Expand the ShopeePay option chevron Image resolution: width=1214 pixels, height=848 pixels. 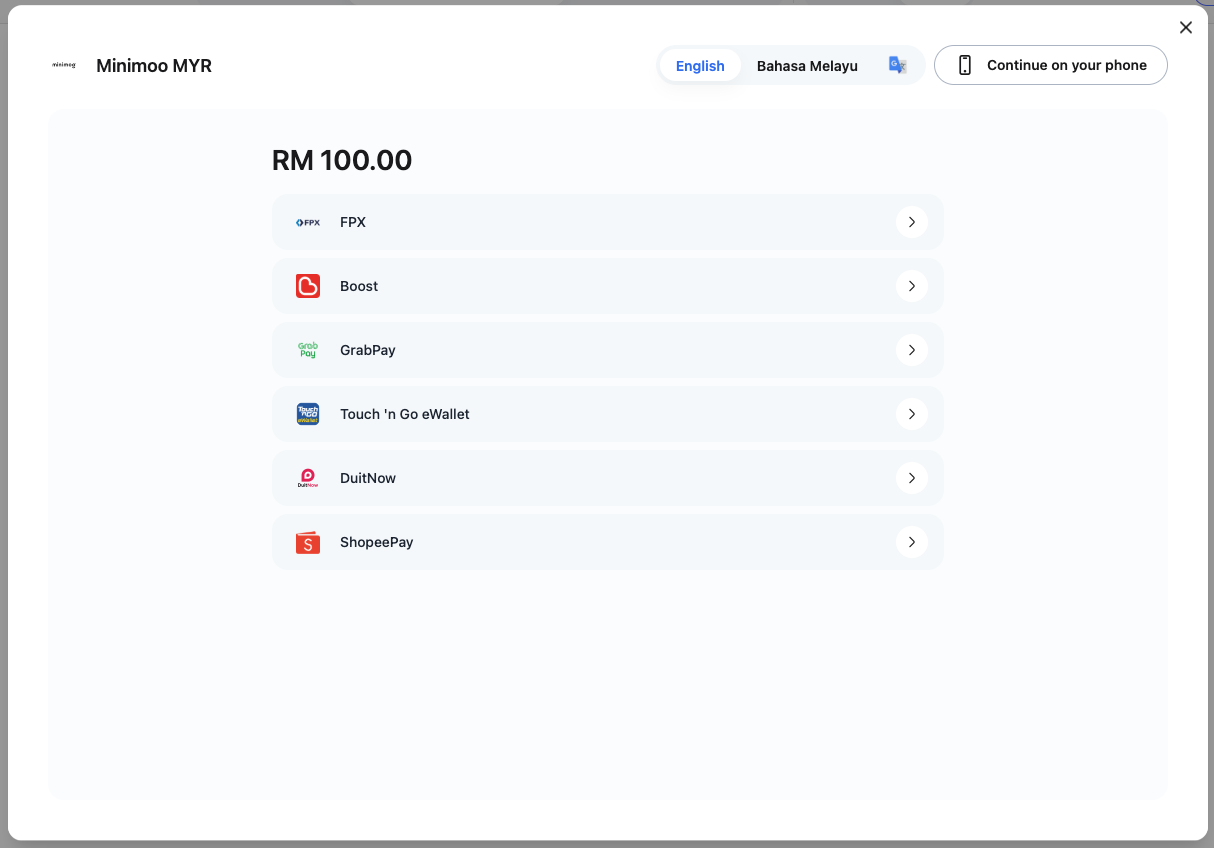[x=912, y=542]
